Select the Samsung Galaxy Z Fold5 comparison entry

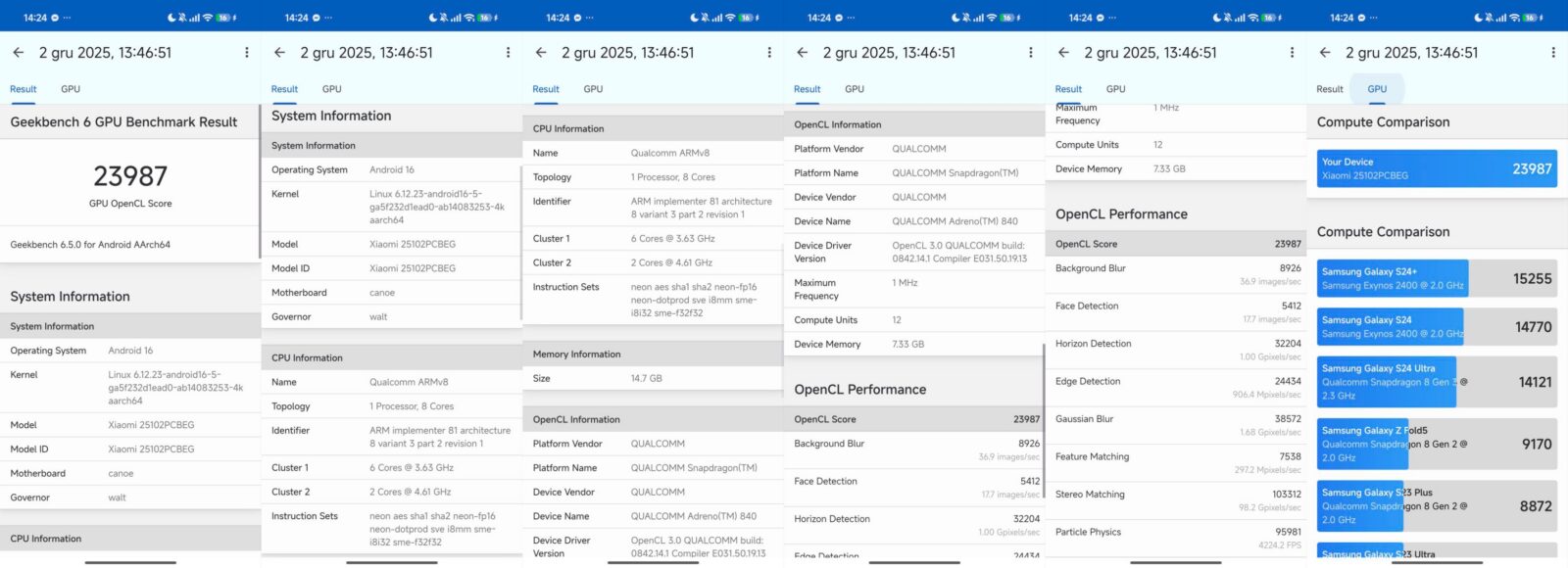pyautogui.click(x=1392, y=444)
